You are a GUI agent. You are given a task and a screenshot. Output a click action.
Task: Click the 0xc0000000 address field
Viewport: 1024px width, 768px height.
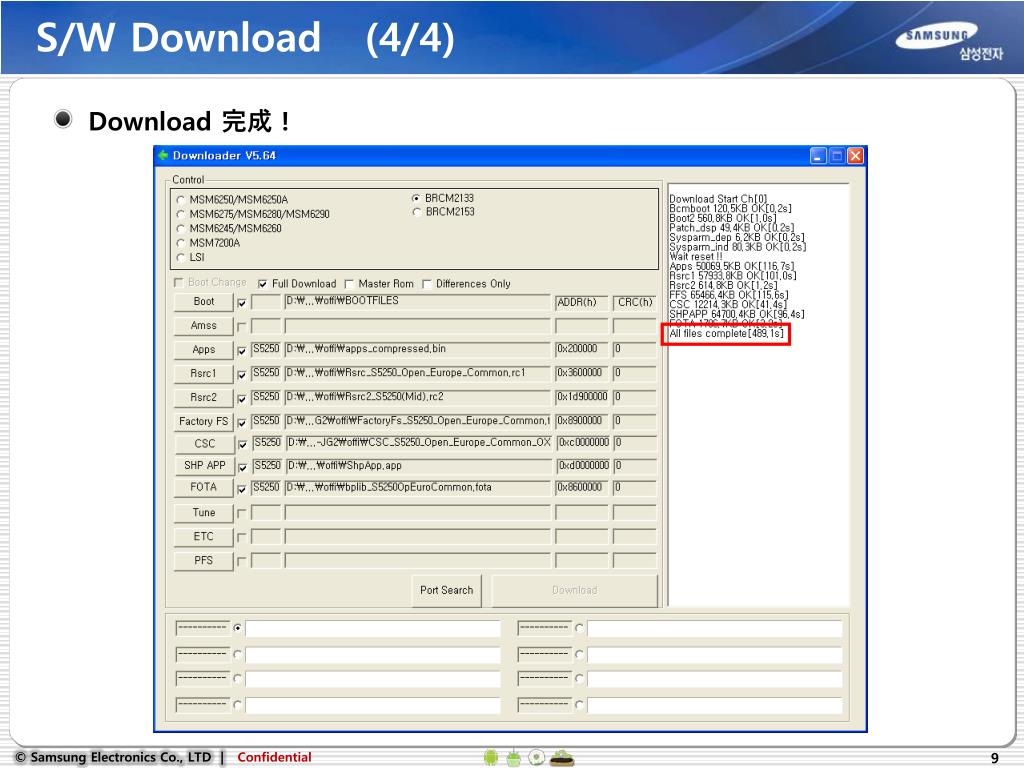pos(583,443)
